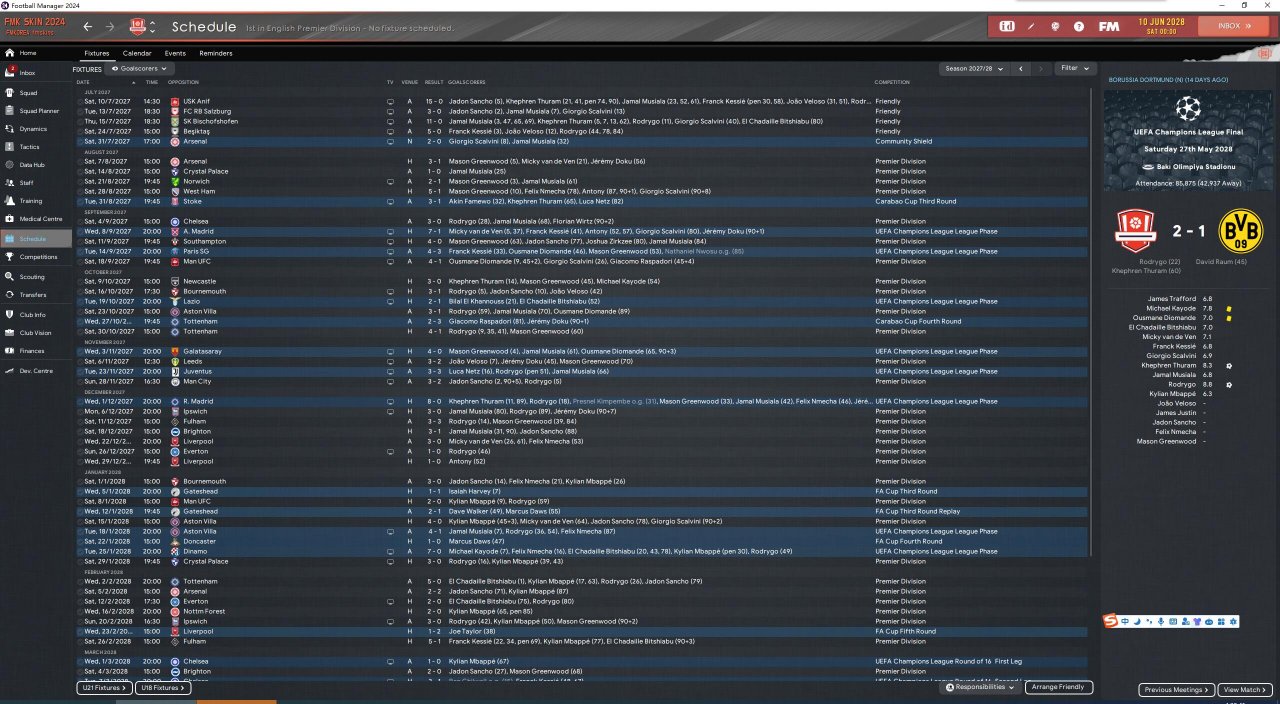Open the Community Shield Arsenal fixture

click(582, 141)
